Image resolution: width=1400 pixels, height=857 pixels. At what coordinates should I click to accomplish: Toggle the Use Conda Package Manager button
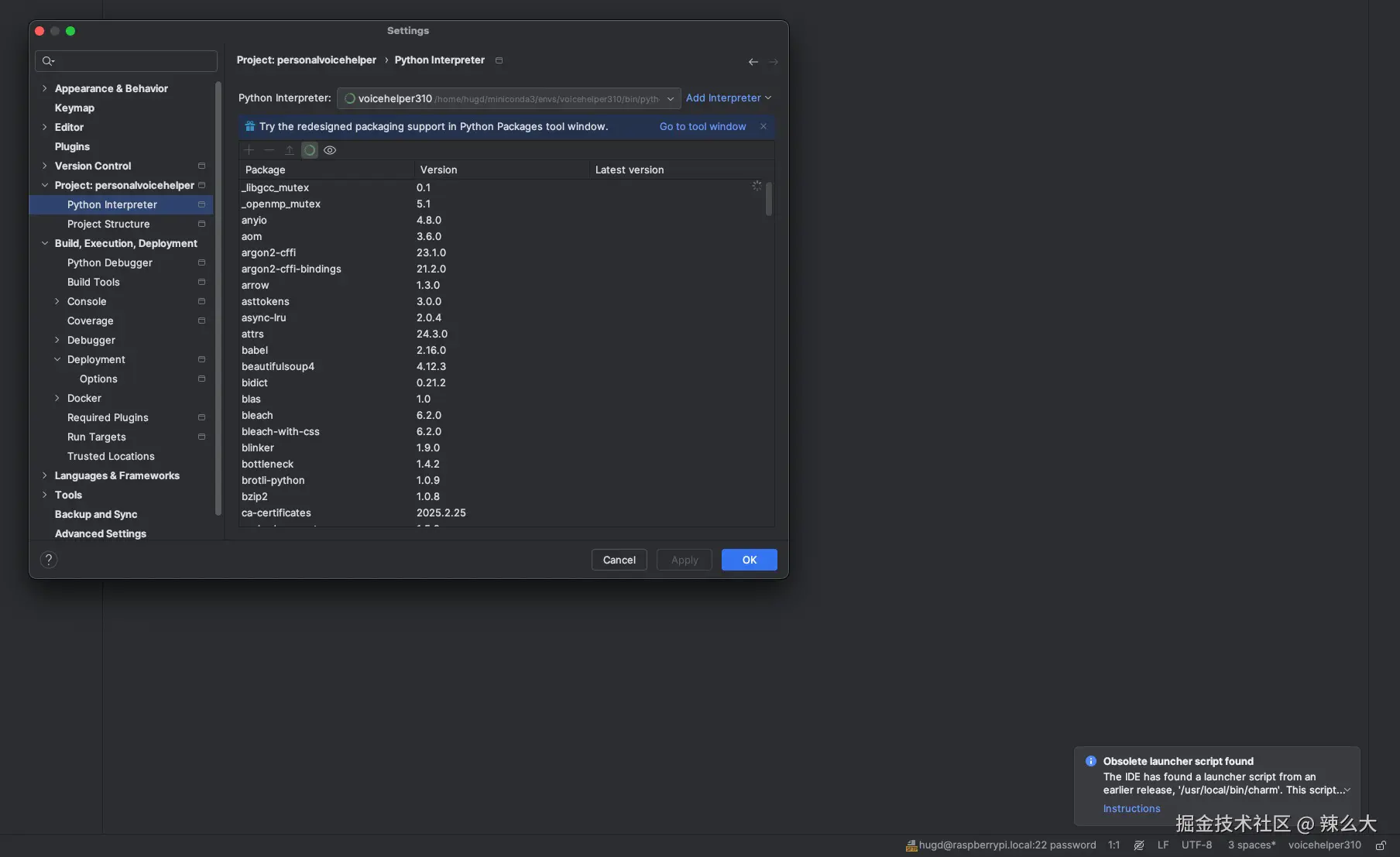click(x=310, y=150)
